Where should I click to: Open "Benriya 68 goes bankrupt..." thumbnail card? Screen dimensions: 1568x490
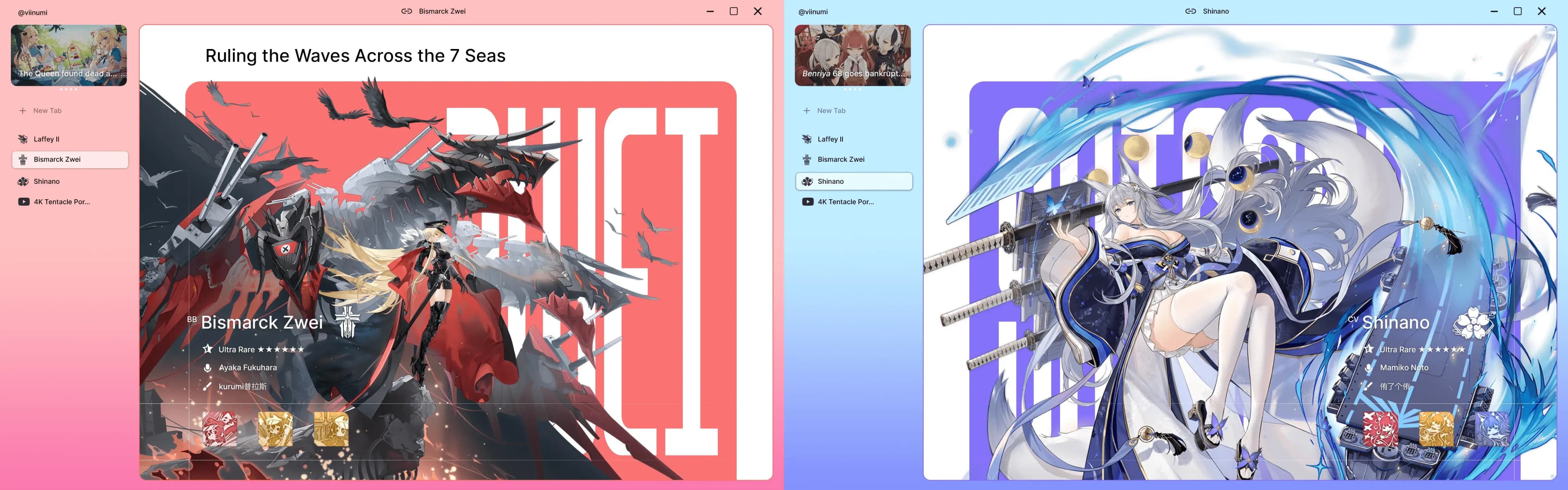click(853, 56)
